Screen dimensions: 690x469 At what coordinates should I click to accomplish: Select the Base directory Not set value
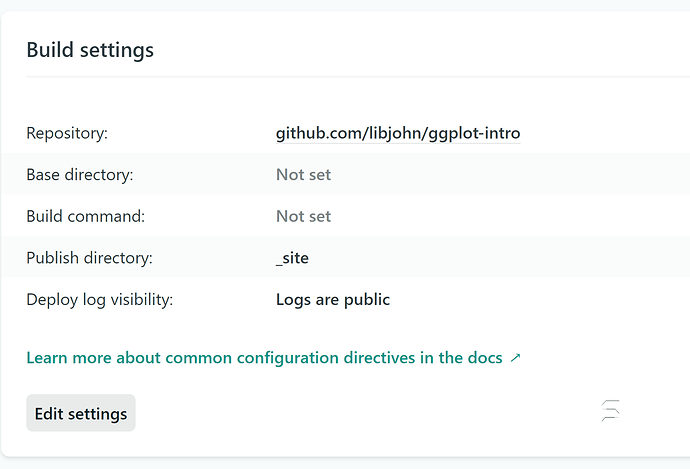click(x=303, y=175)
